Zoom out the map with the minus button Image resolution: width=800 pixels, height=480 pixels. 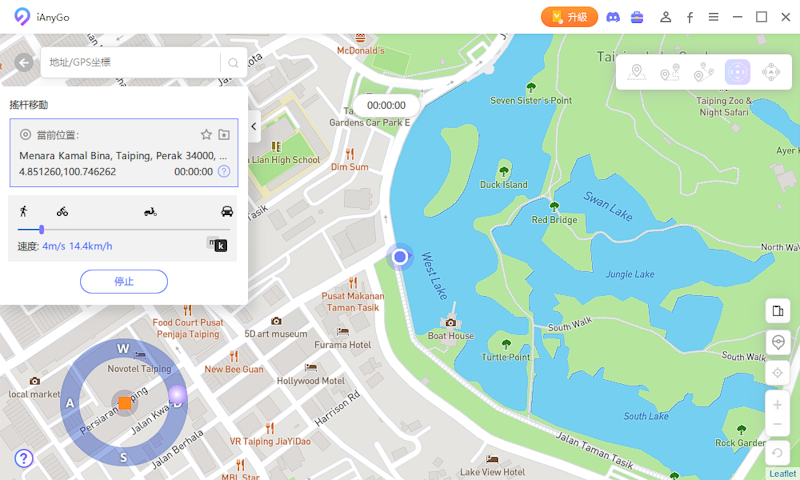tap(778, 424)
